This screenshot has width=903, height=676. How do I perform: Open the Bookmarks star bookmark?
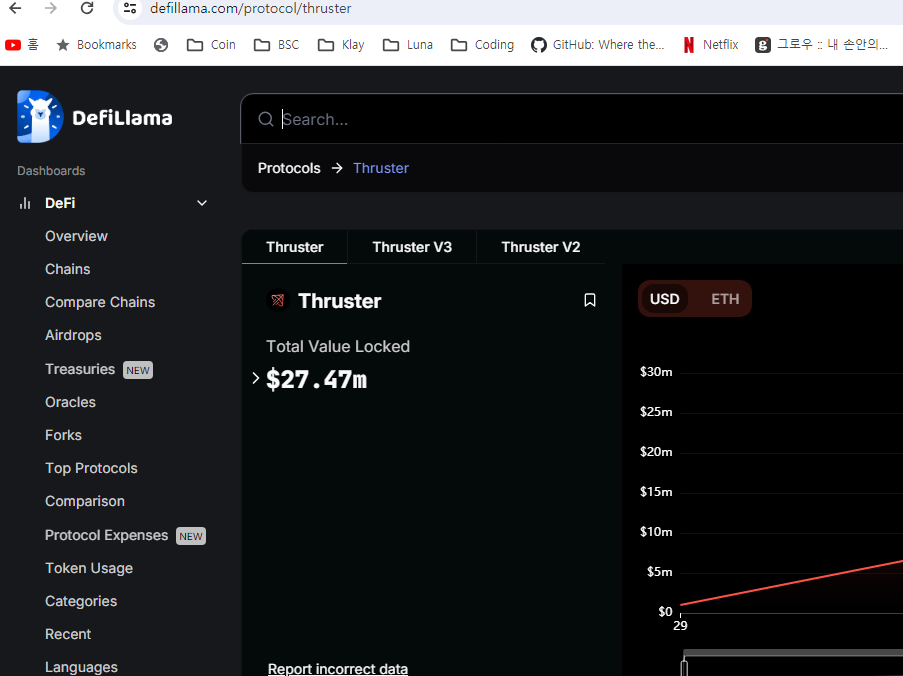coord(97,45)
